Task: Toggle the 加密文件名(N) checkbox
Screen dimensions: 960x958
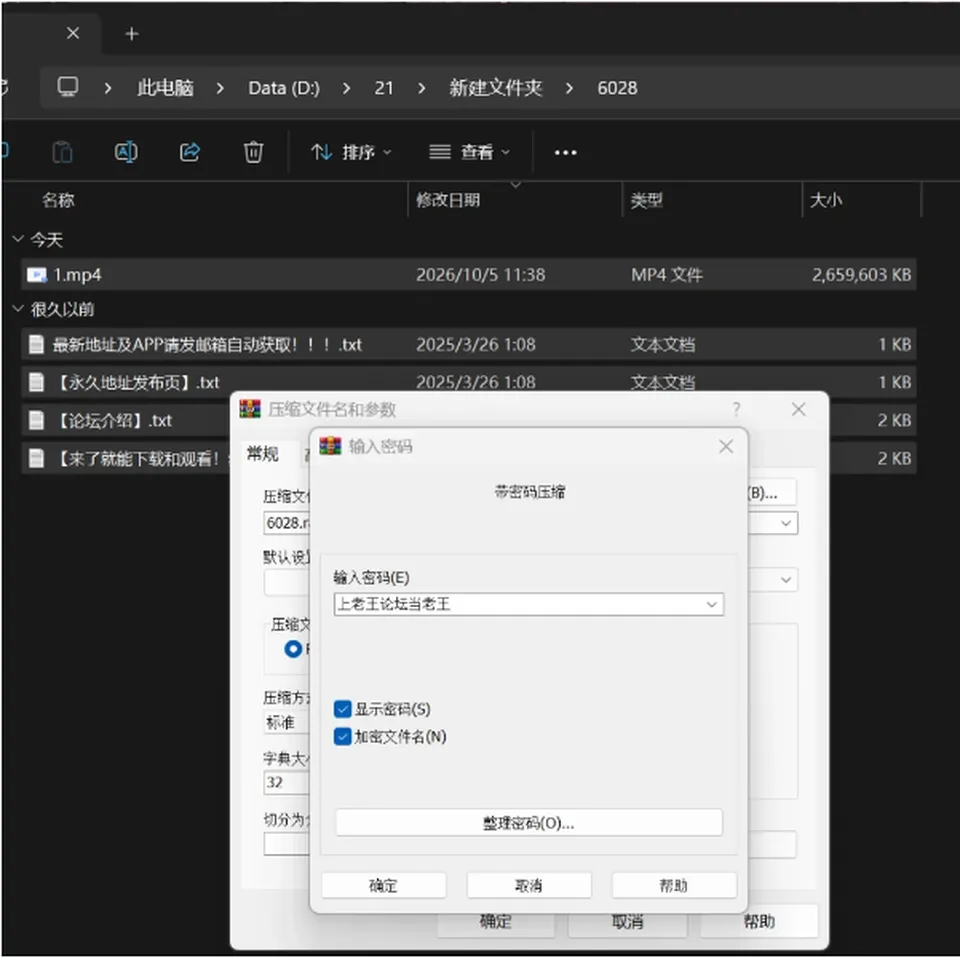Action: coord(343,736)
